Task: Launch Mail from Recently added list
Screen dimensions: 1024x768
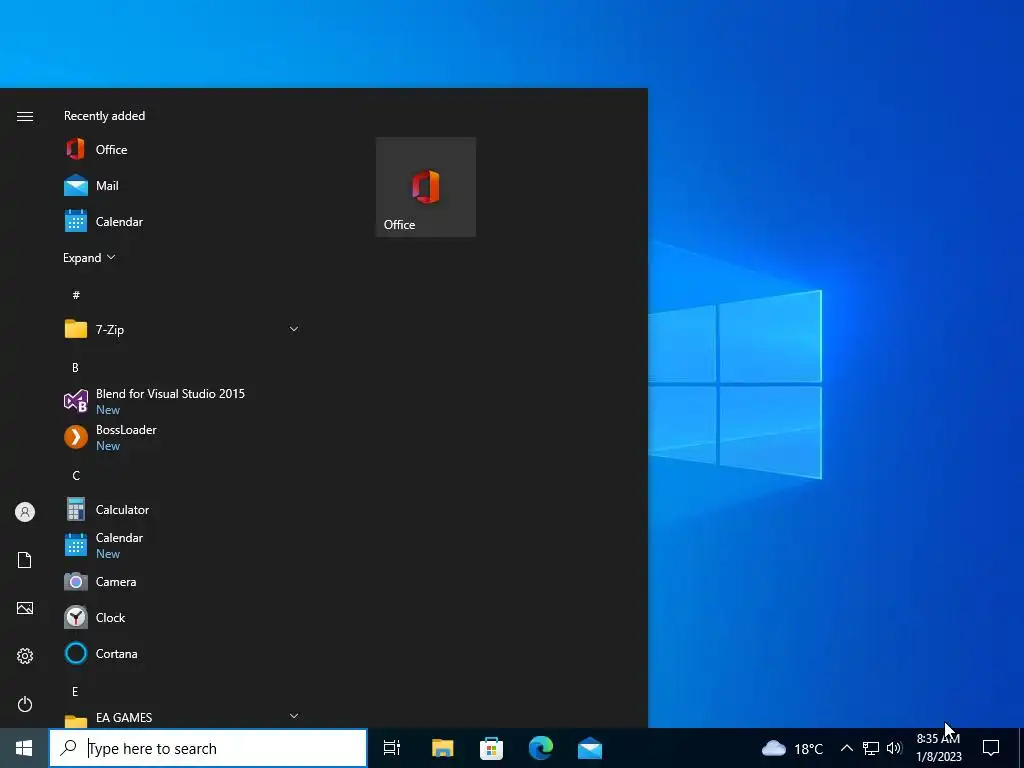Action: tap(183, 185)
